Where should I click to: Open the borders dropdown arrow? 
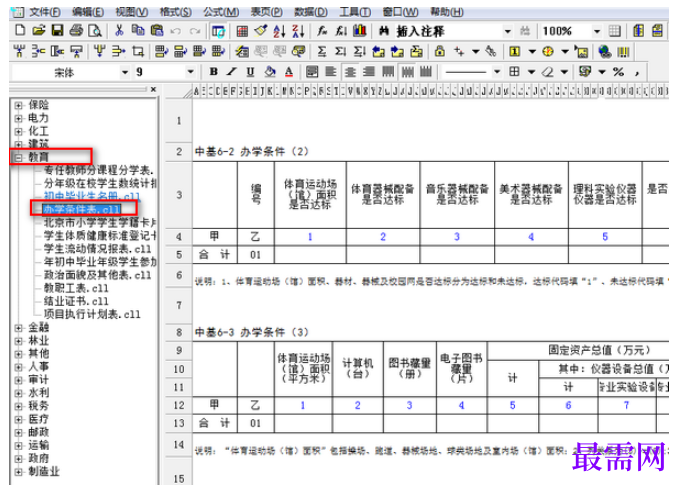531,72
